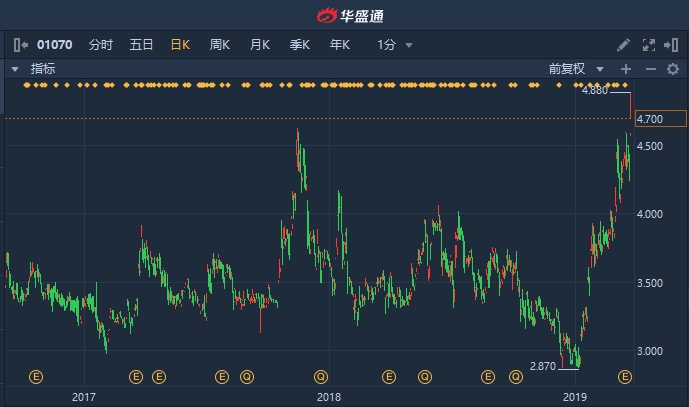This screenshot has height=407, width=689.
Task: Switch to the 五日 five-day tab
Action: click(x=141, y=45)
